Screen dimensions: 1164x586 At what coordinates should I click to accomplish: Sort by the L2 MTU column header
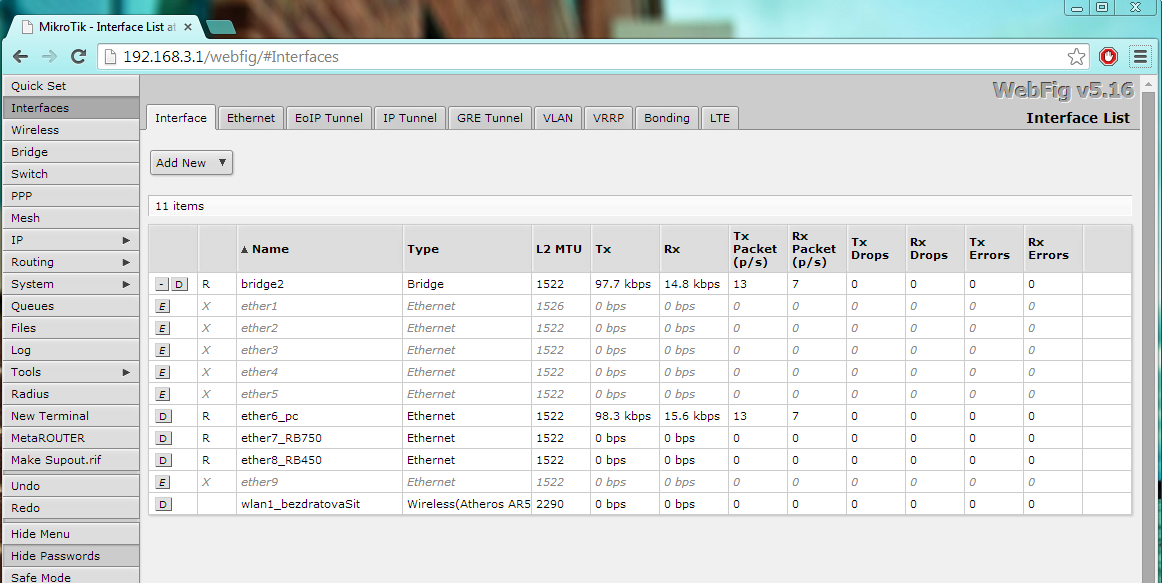559,249
